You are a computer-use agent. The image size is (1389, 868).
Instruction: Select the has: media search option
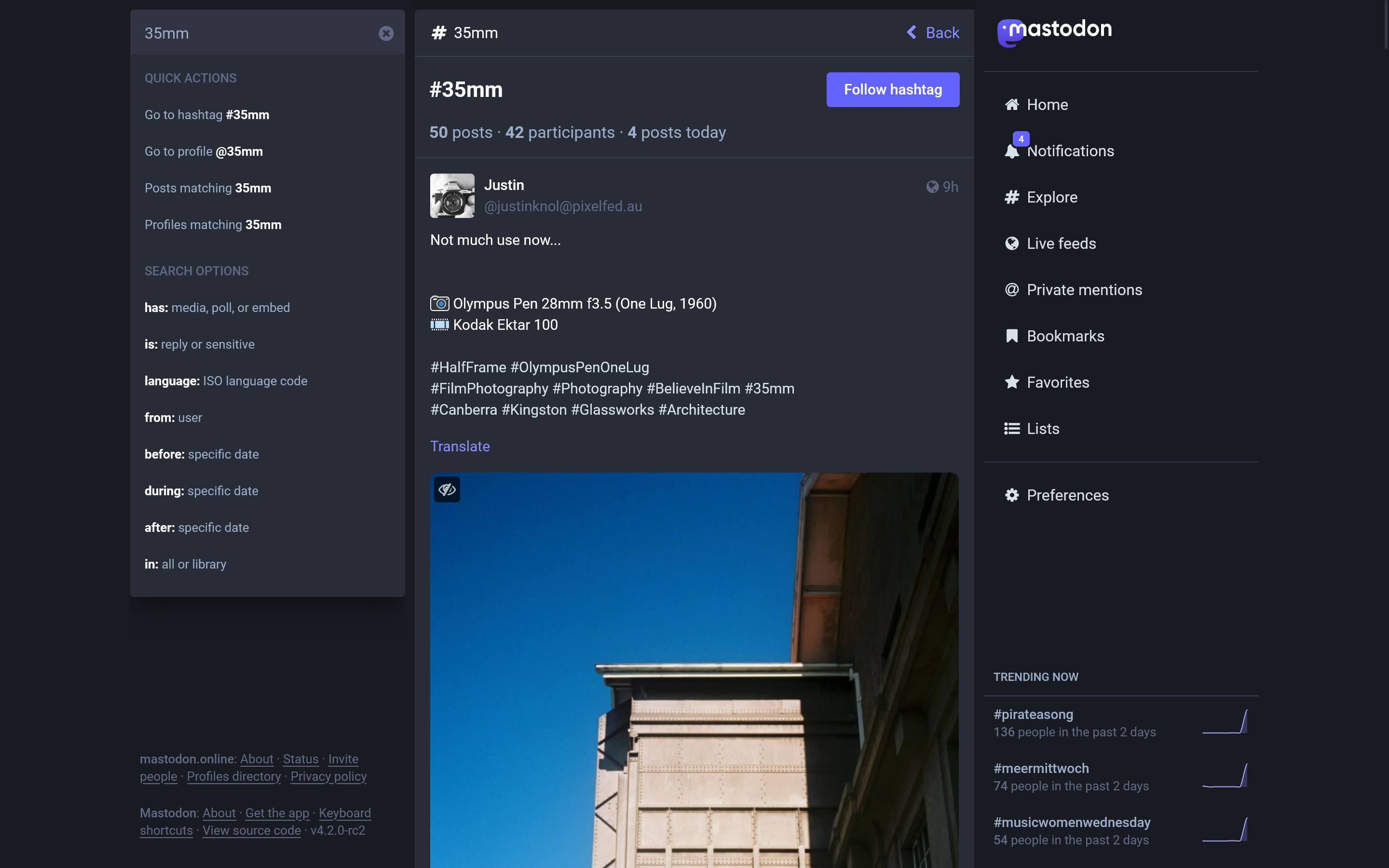(x=217, y=308)
